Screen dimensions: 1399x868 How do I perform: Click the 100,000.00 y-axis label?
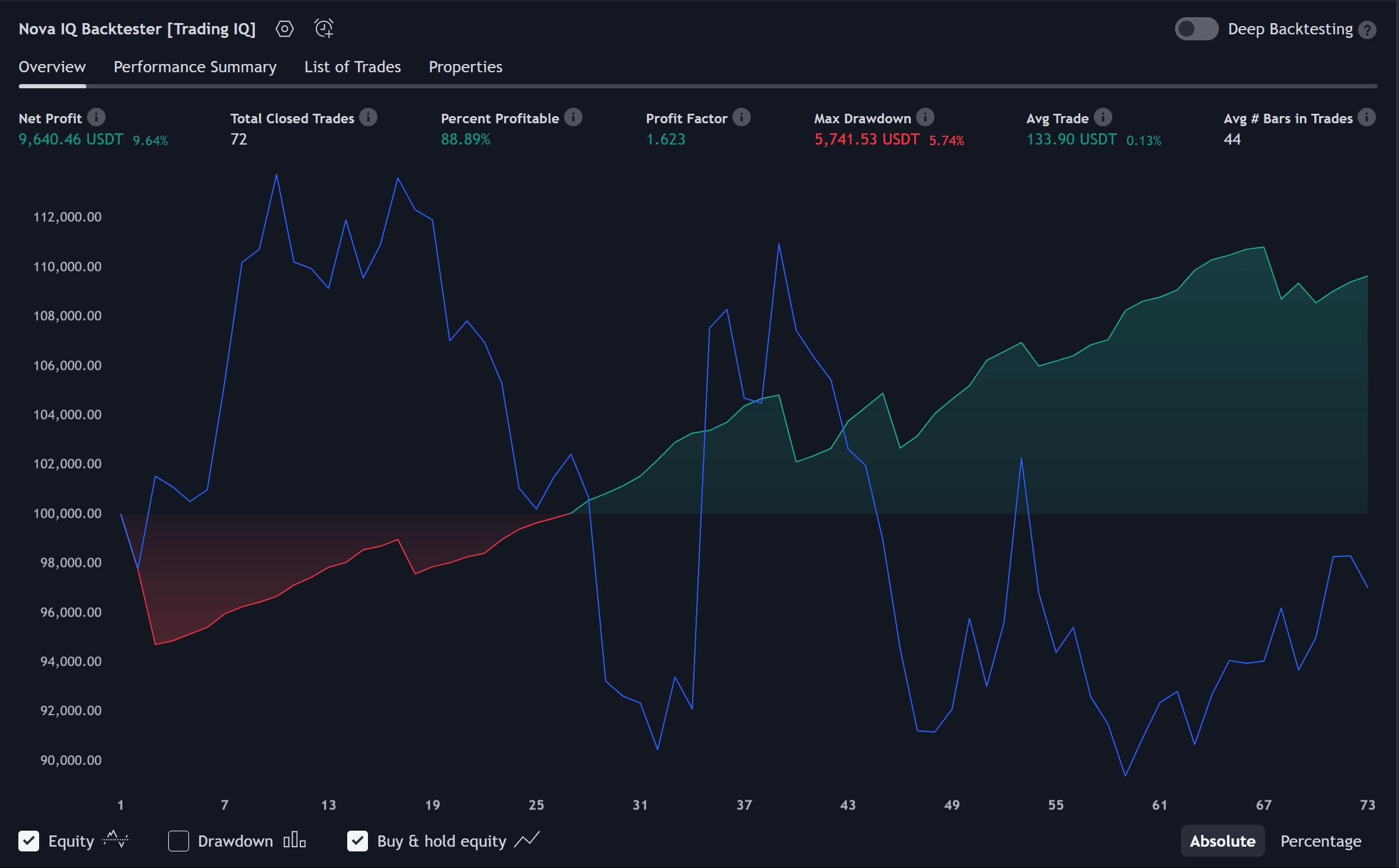click(68, 513)
